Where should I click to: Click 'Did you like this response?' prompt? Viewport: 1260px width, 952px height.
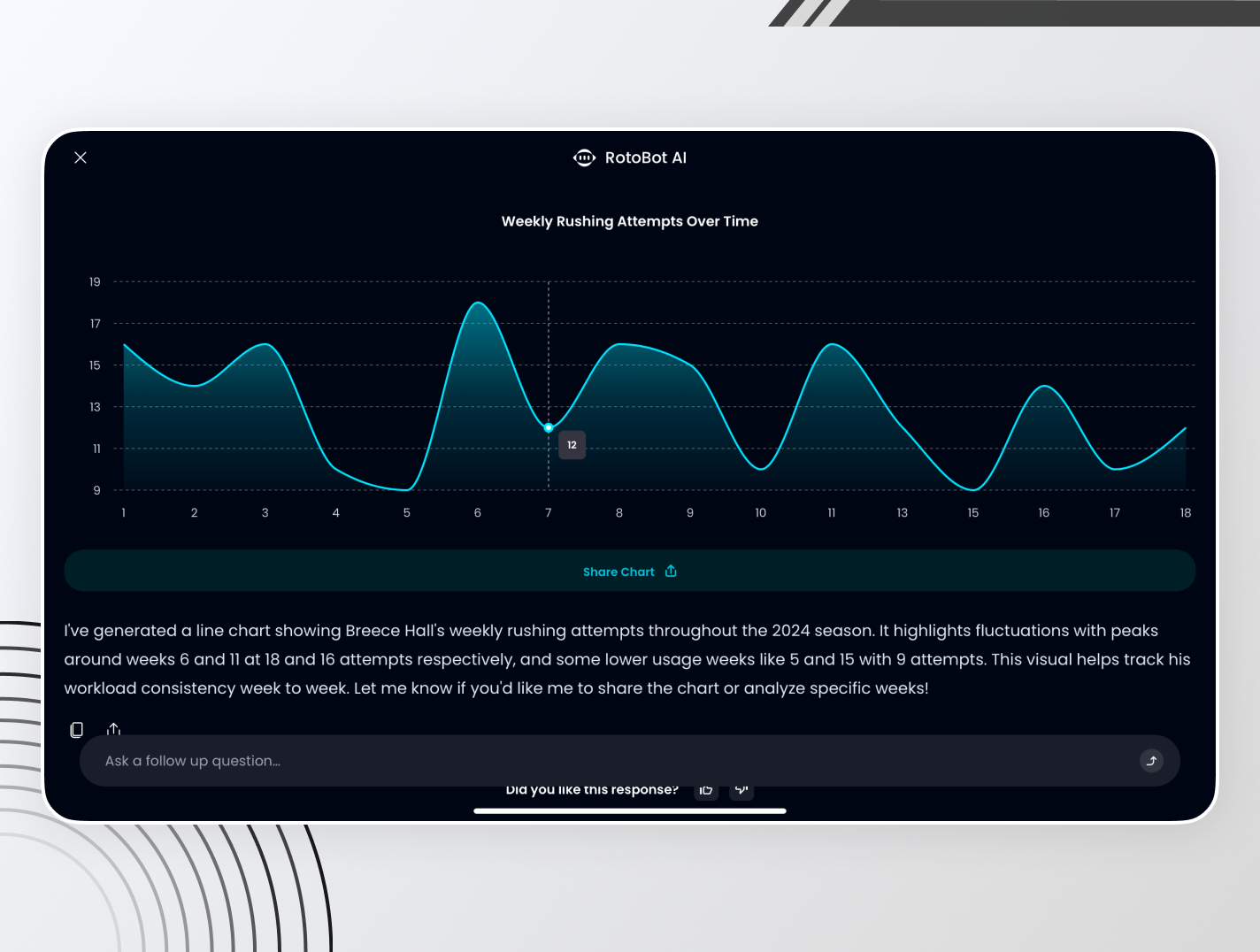click(x=593, y=789)
